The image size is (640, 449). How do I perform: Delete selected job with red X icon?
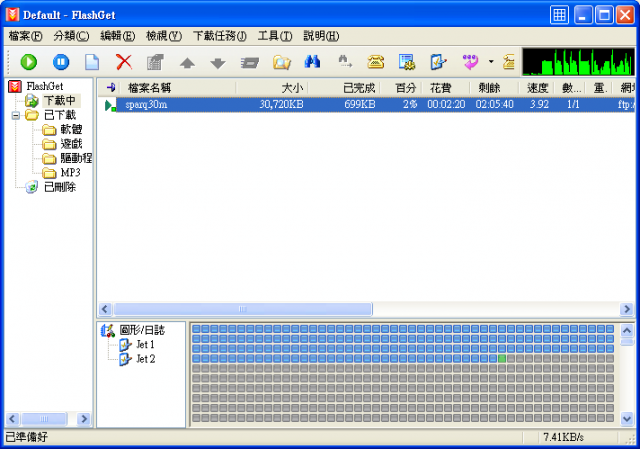[124, 62]
